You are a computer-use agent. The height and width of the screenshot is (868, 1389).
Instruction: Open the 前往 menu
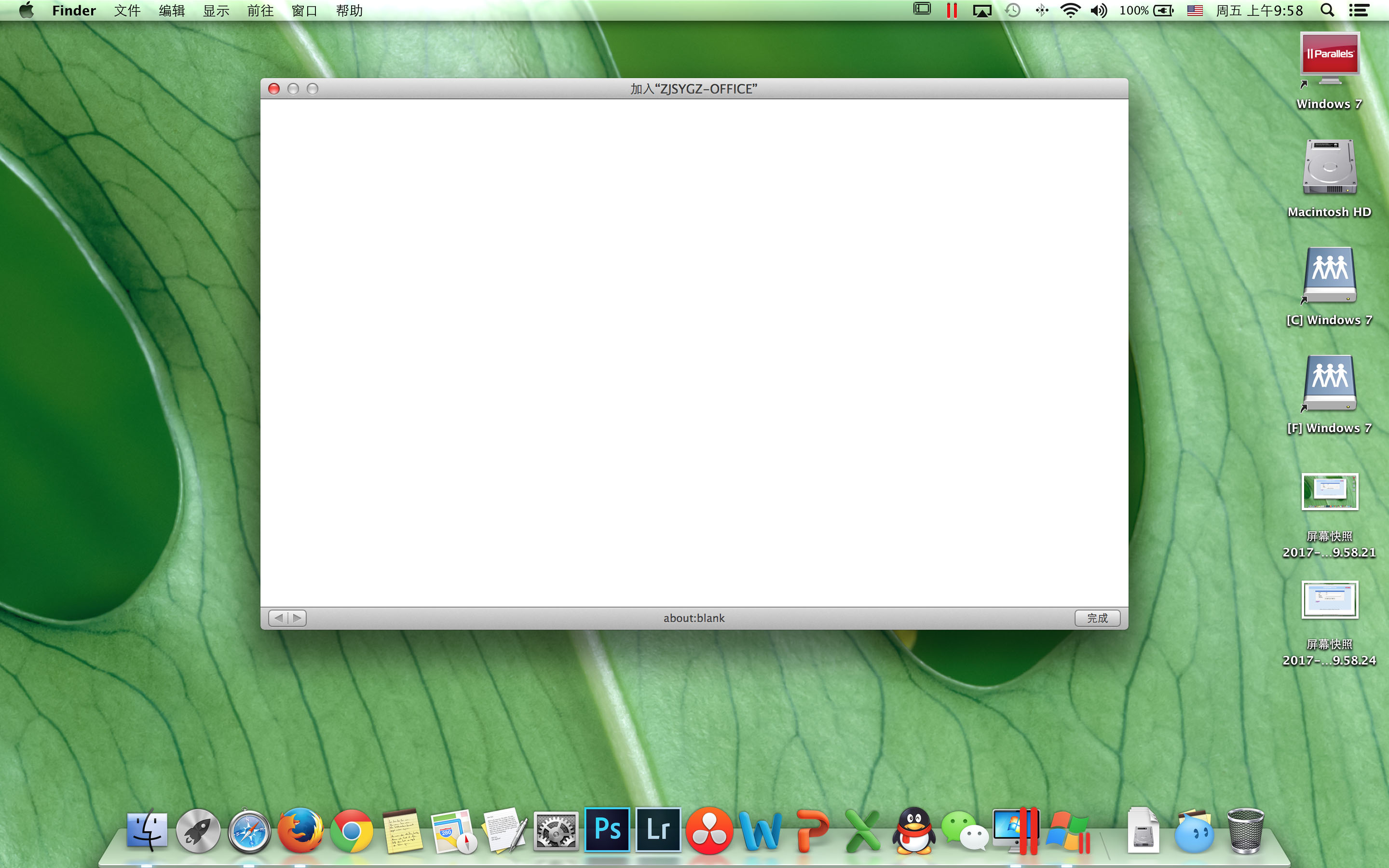(260, 10)
